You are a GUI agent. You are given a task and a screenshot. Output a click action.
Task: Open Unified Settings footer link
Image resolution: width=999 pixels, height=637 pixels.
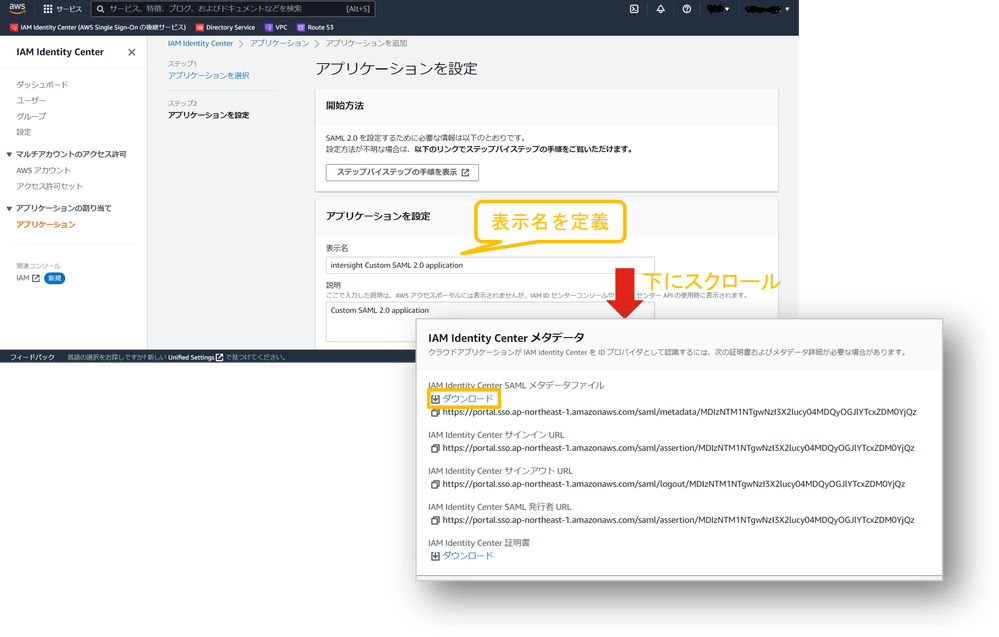[196, 357]
